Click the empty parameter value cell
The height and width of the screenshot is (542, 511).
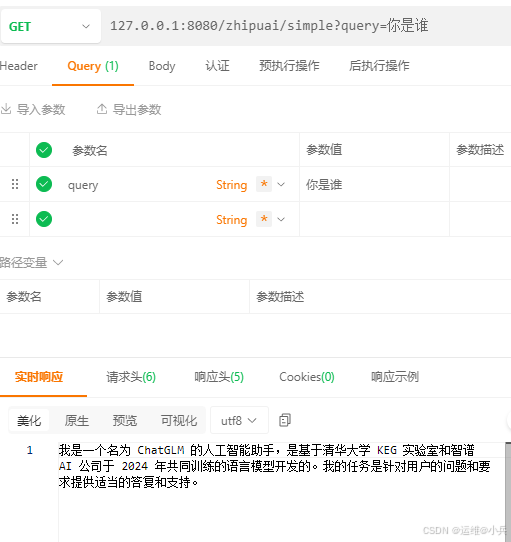point(374,219)
